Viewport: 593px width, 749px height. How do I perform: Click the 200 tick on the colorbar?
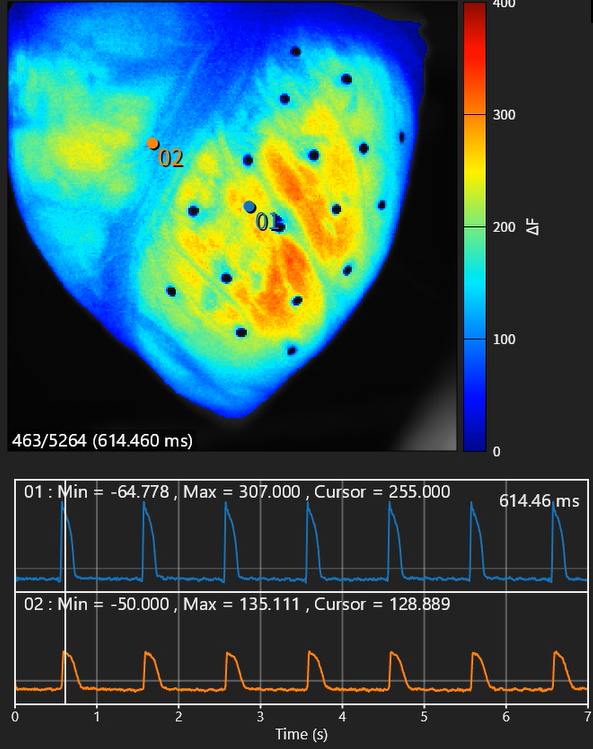click(504, 227)
